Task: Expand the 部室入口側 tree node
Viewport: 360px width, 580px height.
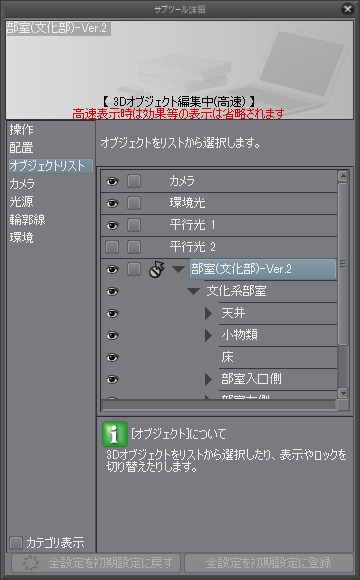Action: coord(209,380)
